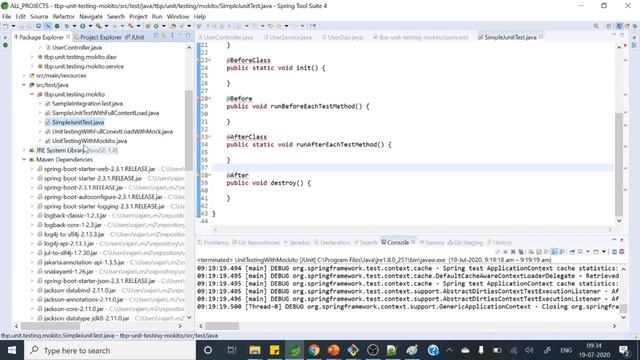Click the toolbar Search magnifier icon
Screen dimensions: 640x360
pyautogui.click(x=596, y=26)
